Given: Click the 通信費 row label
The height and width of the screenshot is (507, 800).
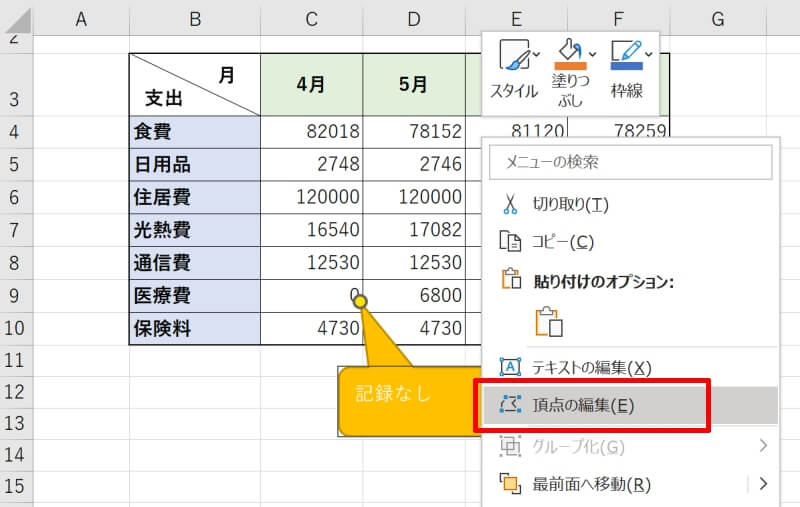Looking at the screenshot, I should [x=195, y=263].
